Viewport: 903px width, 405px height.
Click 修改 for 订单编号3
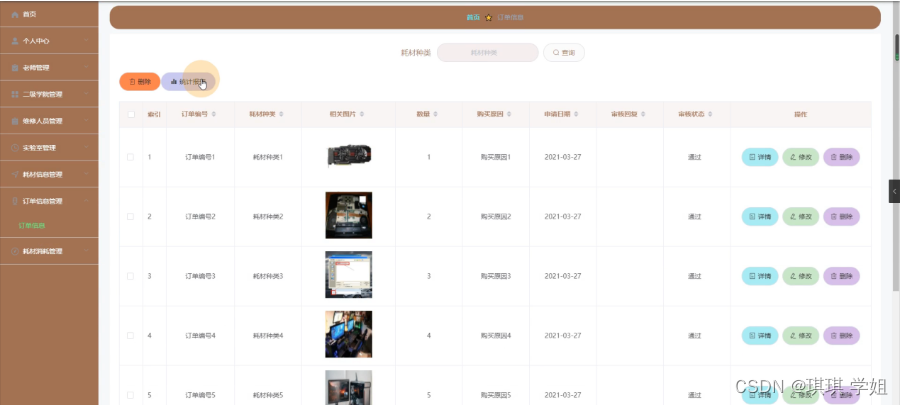800,276
